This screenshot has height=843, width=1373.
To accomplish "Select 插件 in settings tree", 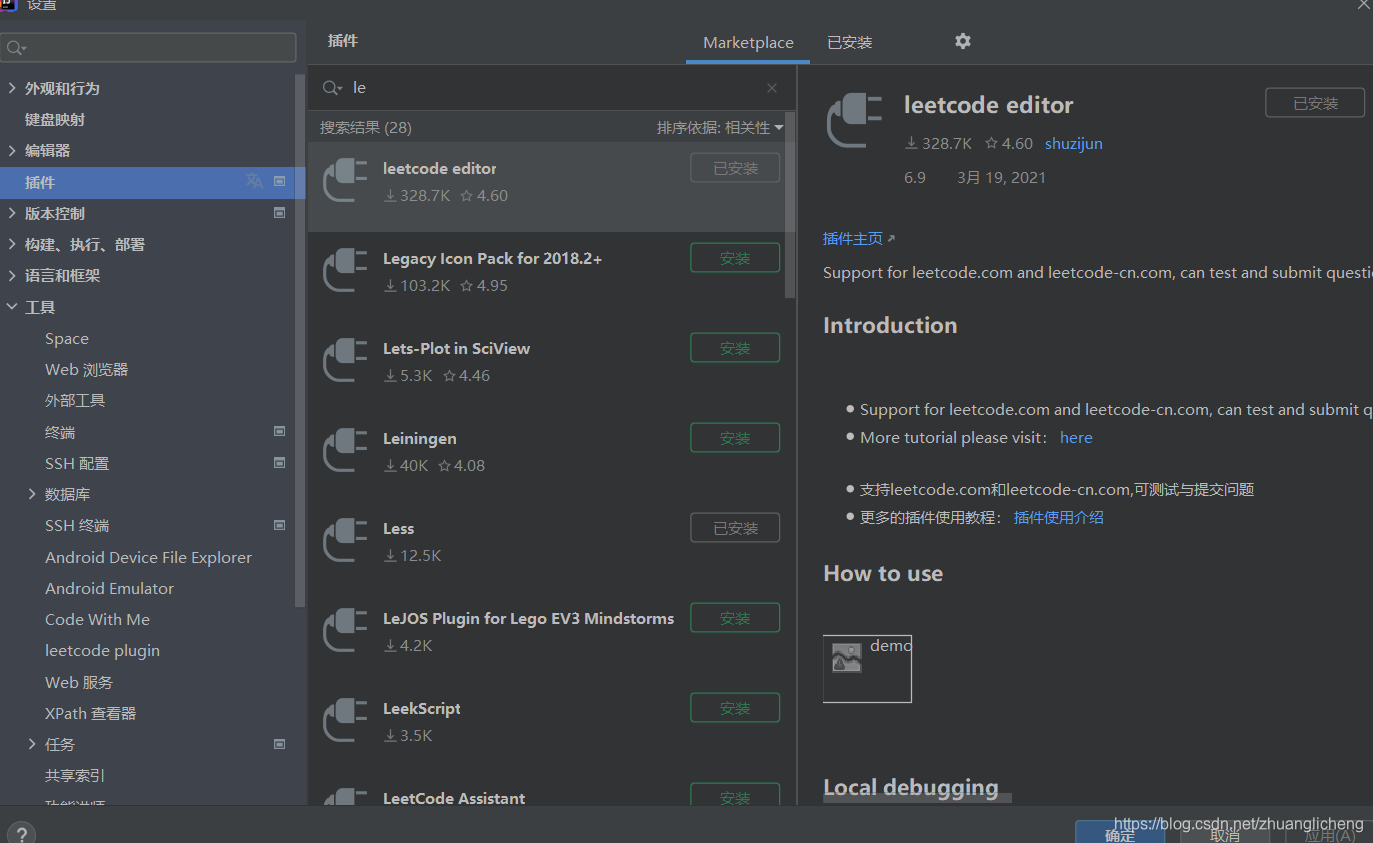I will (x=152, y=182).
